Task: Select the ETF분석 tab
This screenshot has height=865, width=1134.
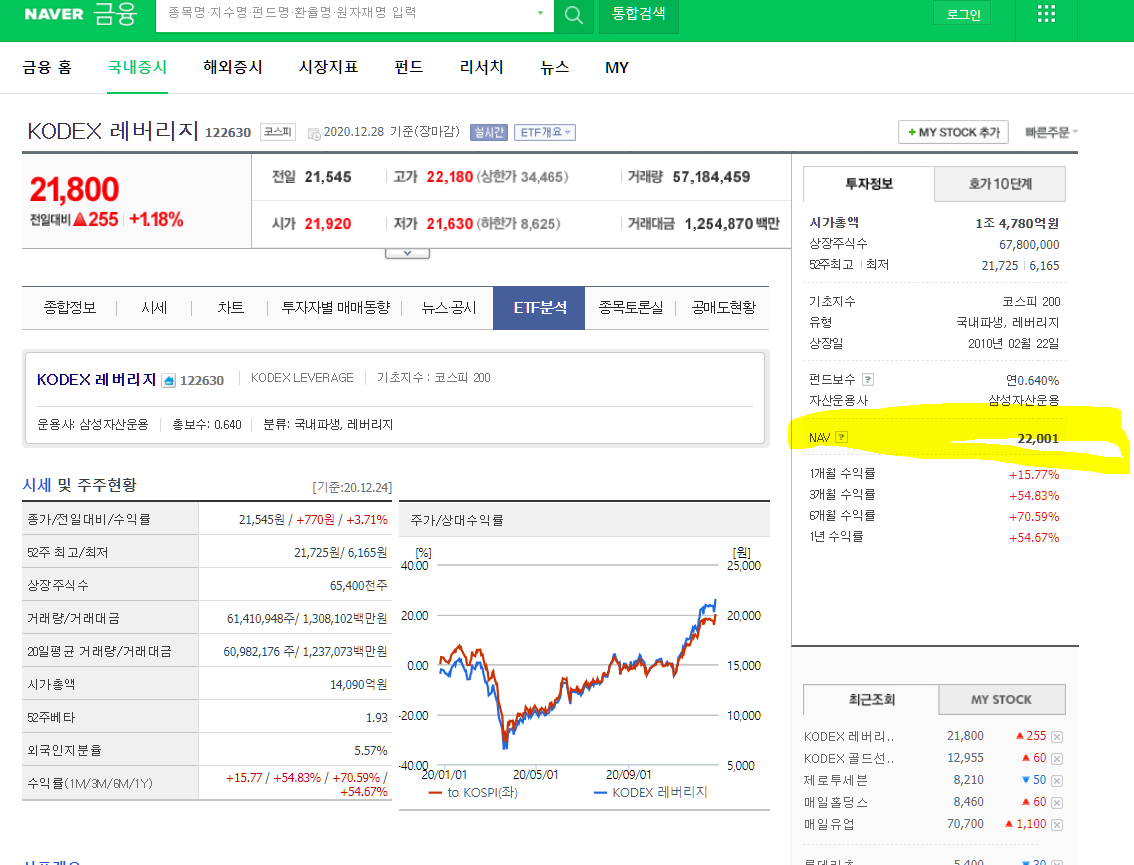Action: [x=540, y=308]
